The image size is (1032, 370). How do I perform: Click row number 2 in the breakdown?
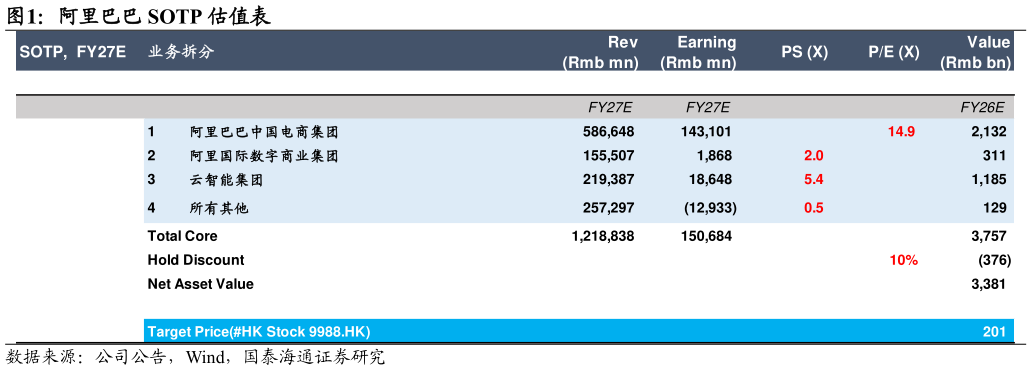click(x=151, y=156)
